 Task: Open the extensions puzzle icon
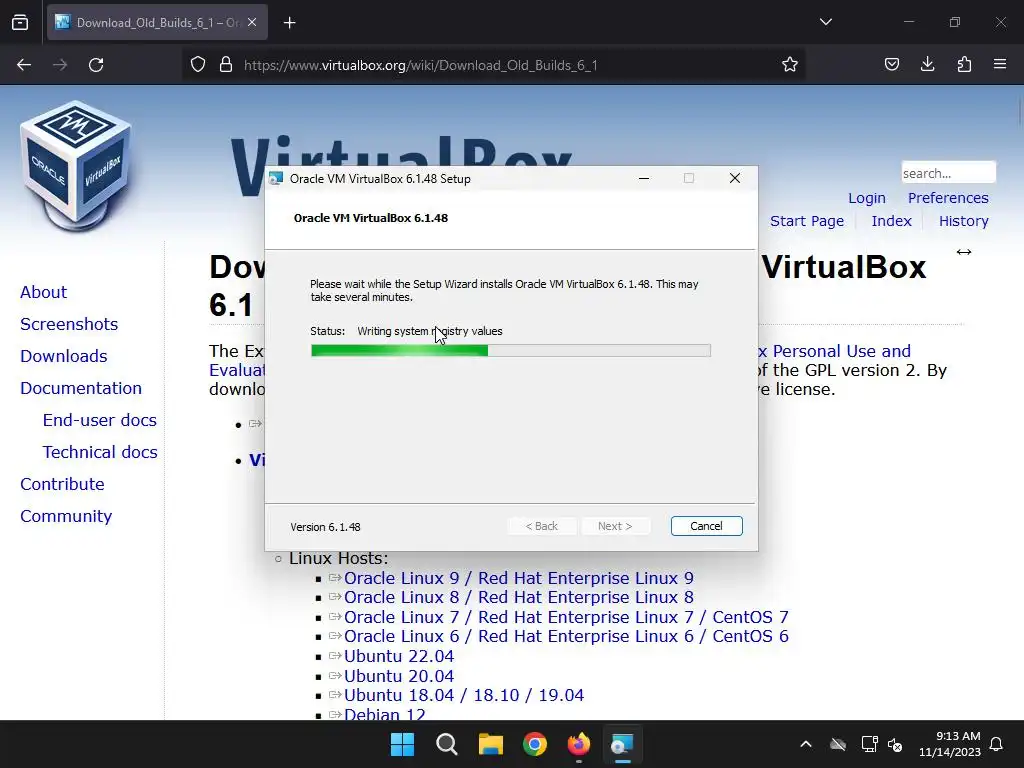click(x=964, y=65)
